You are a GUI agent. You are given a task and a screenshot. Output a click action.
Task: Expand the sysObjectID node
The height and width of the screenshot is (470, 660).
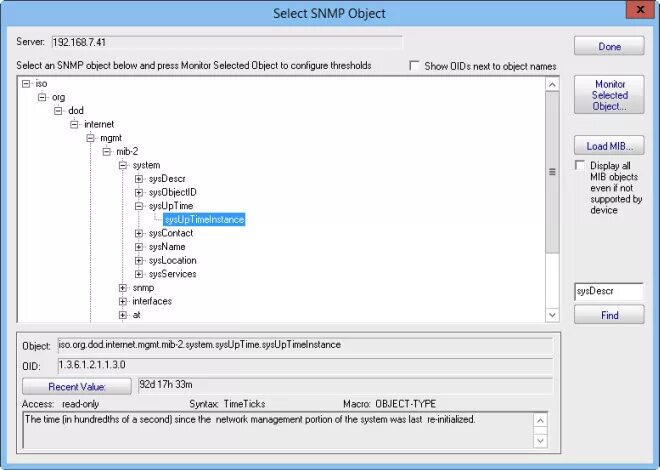pos(139,193)
